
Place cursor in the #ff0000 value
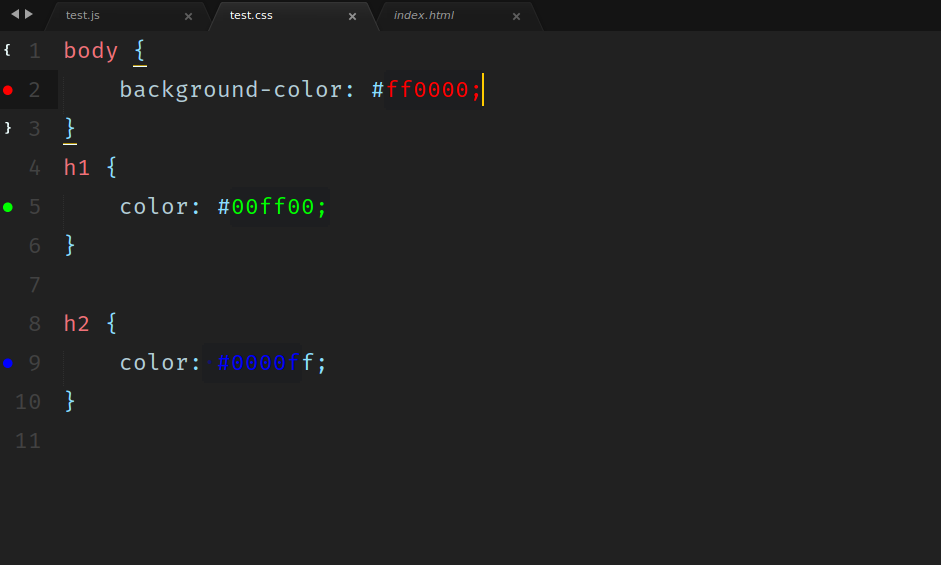coord(419,90)
